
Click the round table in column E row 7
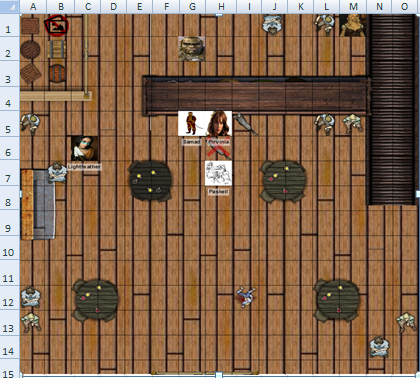tap(150, 181)
